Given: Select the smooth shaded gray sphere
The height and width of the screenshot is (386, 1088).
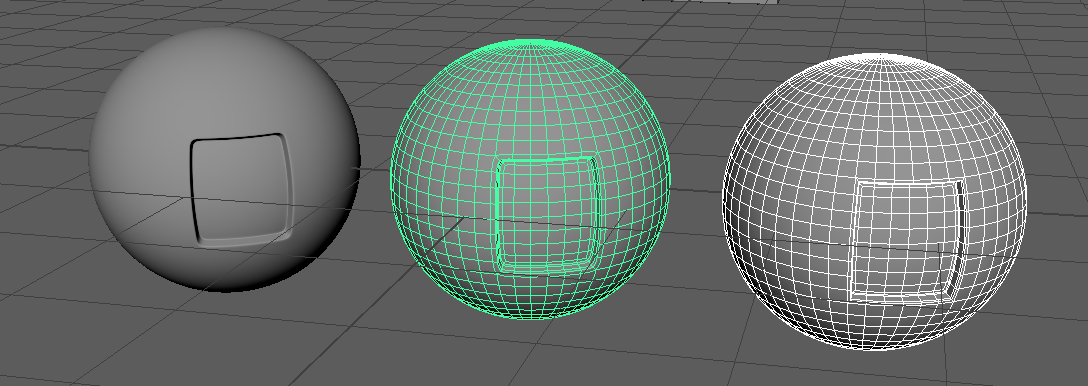Looking at the screenshot, I should tap(224, 158).
